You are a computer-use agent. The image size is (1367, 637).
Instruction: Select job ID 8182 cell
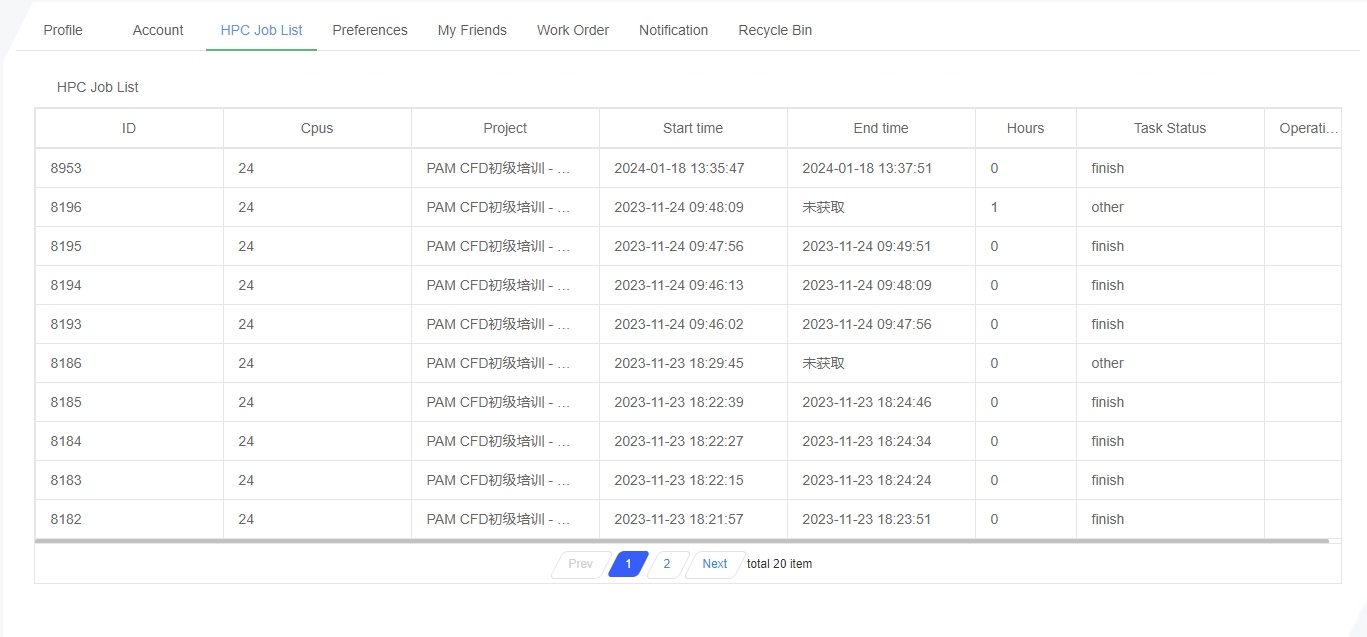point(129,519)
